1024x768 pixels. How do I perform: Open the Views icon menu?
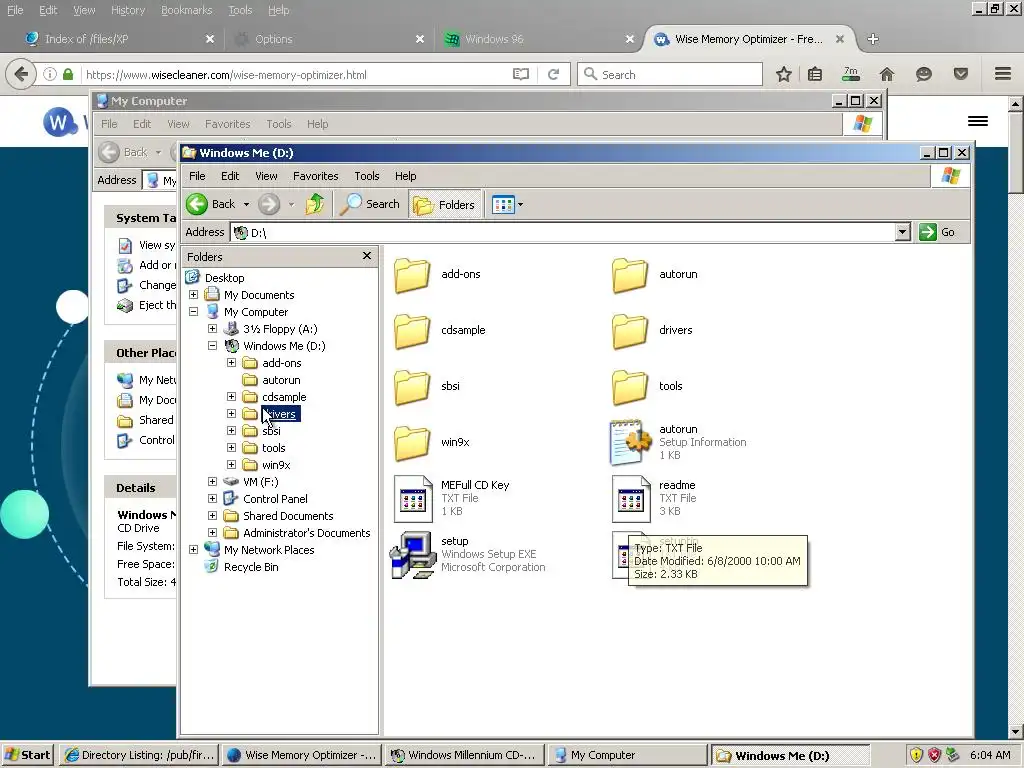point(507,204)
